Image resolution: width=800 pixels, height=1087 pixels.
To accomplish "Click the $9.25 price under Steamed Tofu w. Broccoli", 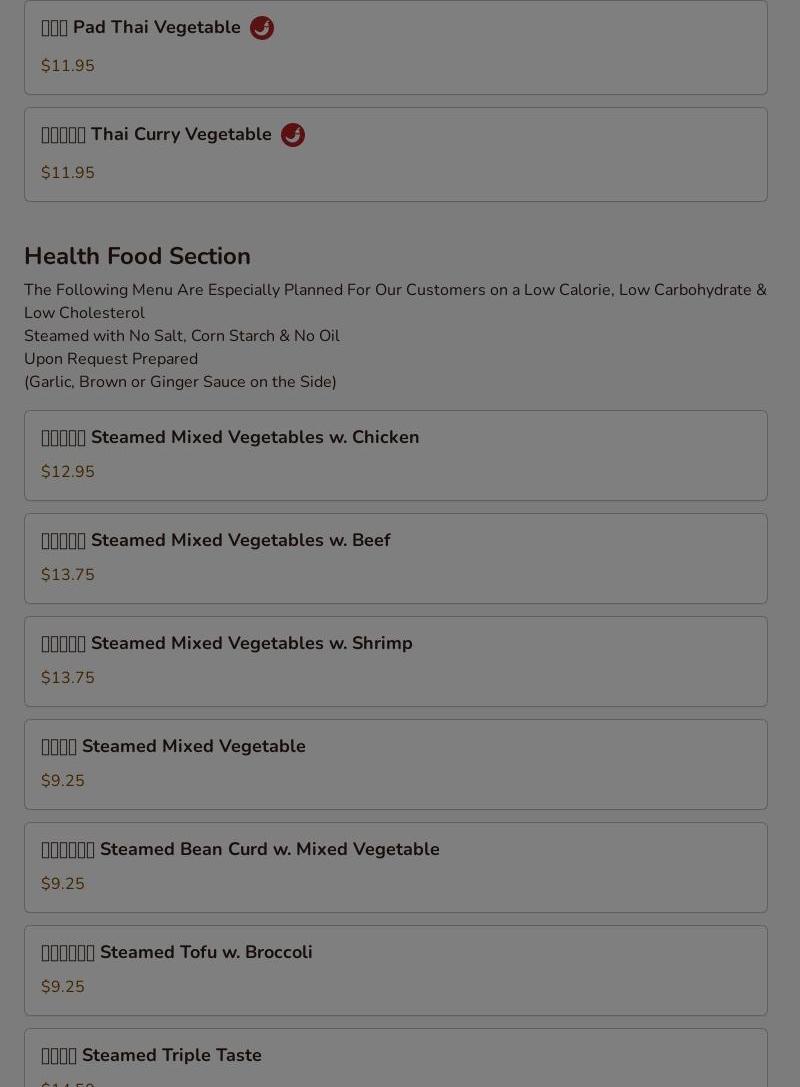I will coord(63,986).
